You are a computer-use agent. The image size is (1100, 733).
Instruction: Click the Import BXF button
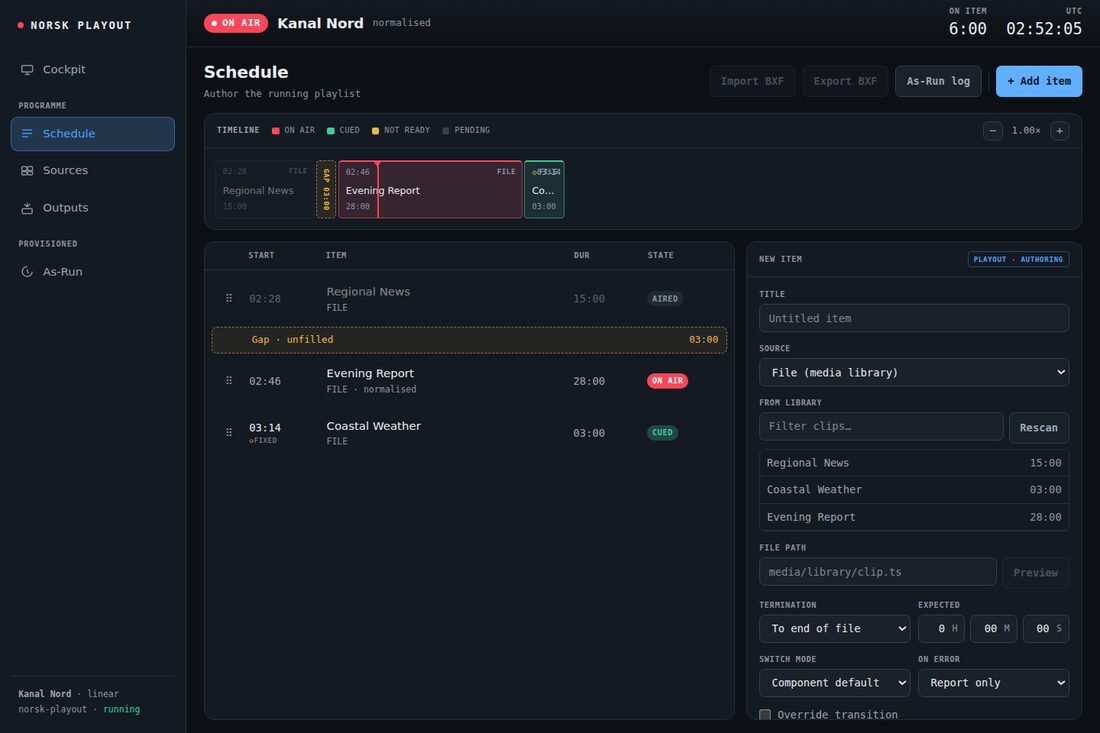752,81
